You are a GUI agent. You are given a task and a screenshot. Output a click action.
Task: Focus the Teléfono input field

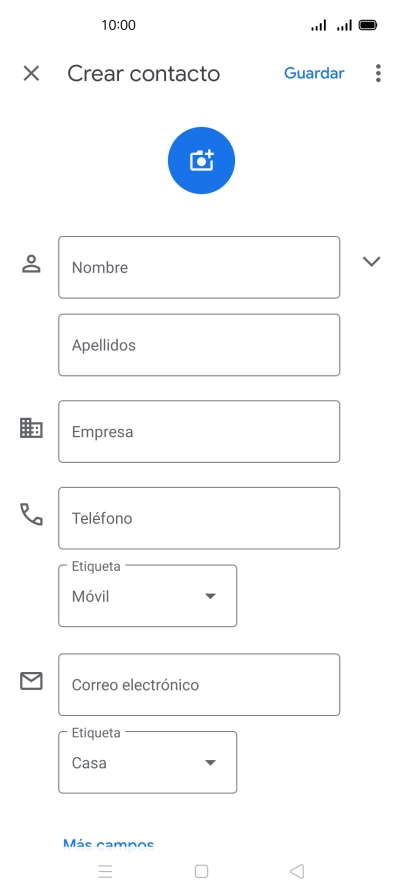point(199,518)
